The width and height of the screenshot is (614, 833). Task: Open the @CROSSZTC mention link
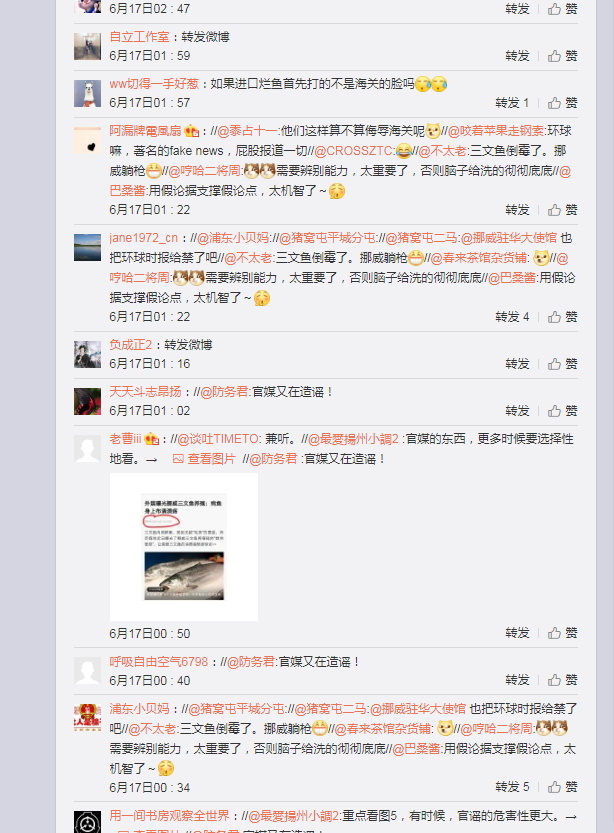[354, 151]
